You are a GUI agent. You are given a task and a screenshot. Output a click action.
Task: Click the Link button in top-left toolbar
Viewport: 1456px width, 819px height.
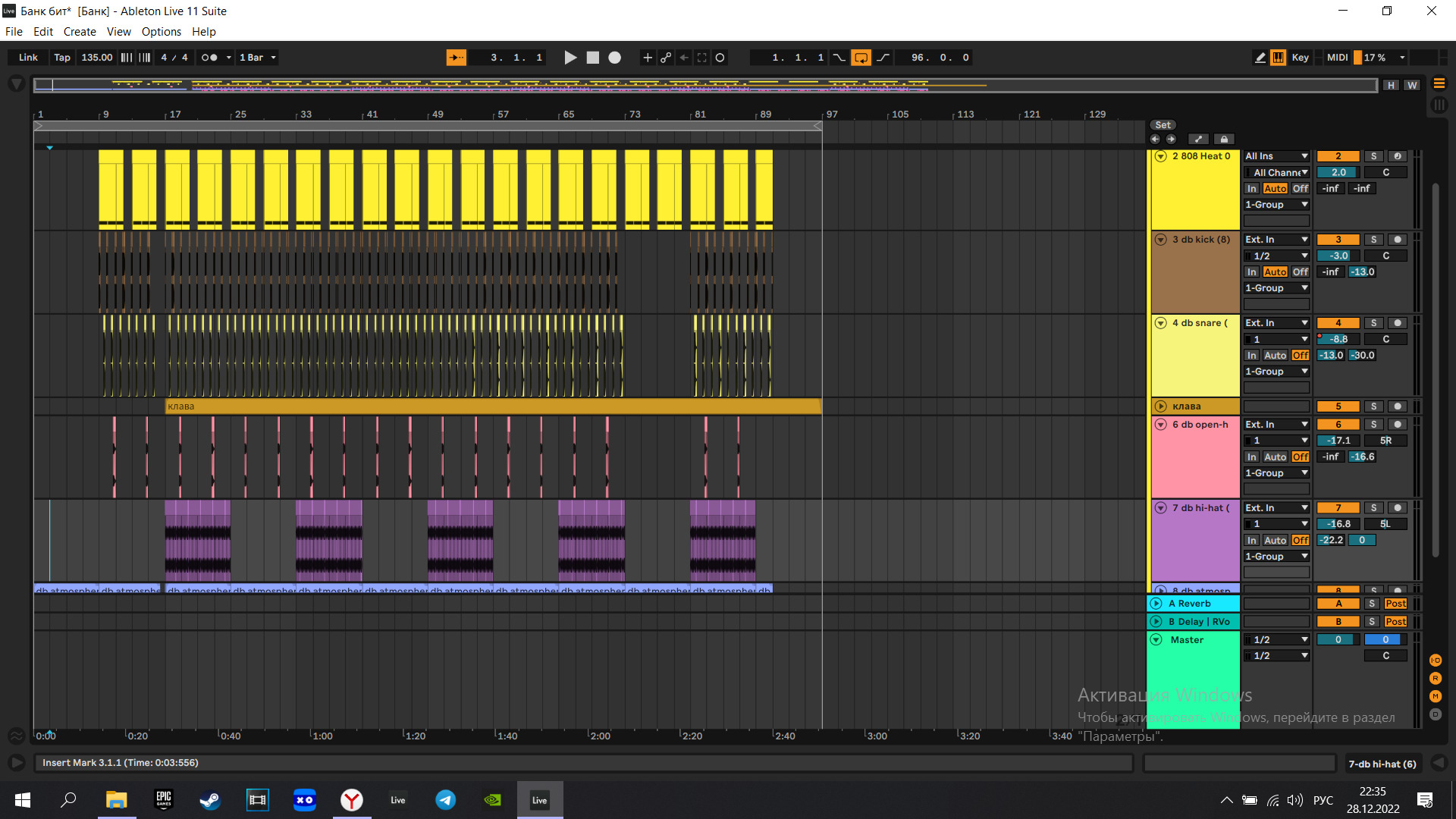[27, 57]
